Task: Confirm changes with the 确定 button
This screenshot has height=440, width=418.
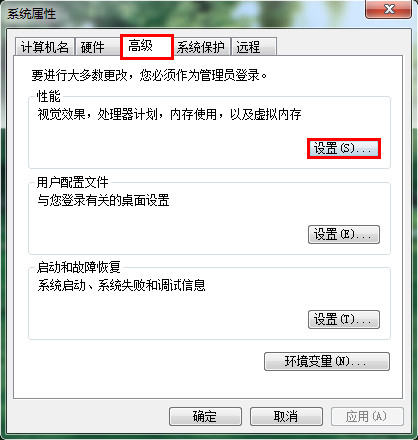Action: 205,416
